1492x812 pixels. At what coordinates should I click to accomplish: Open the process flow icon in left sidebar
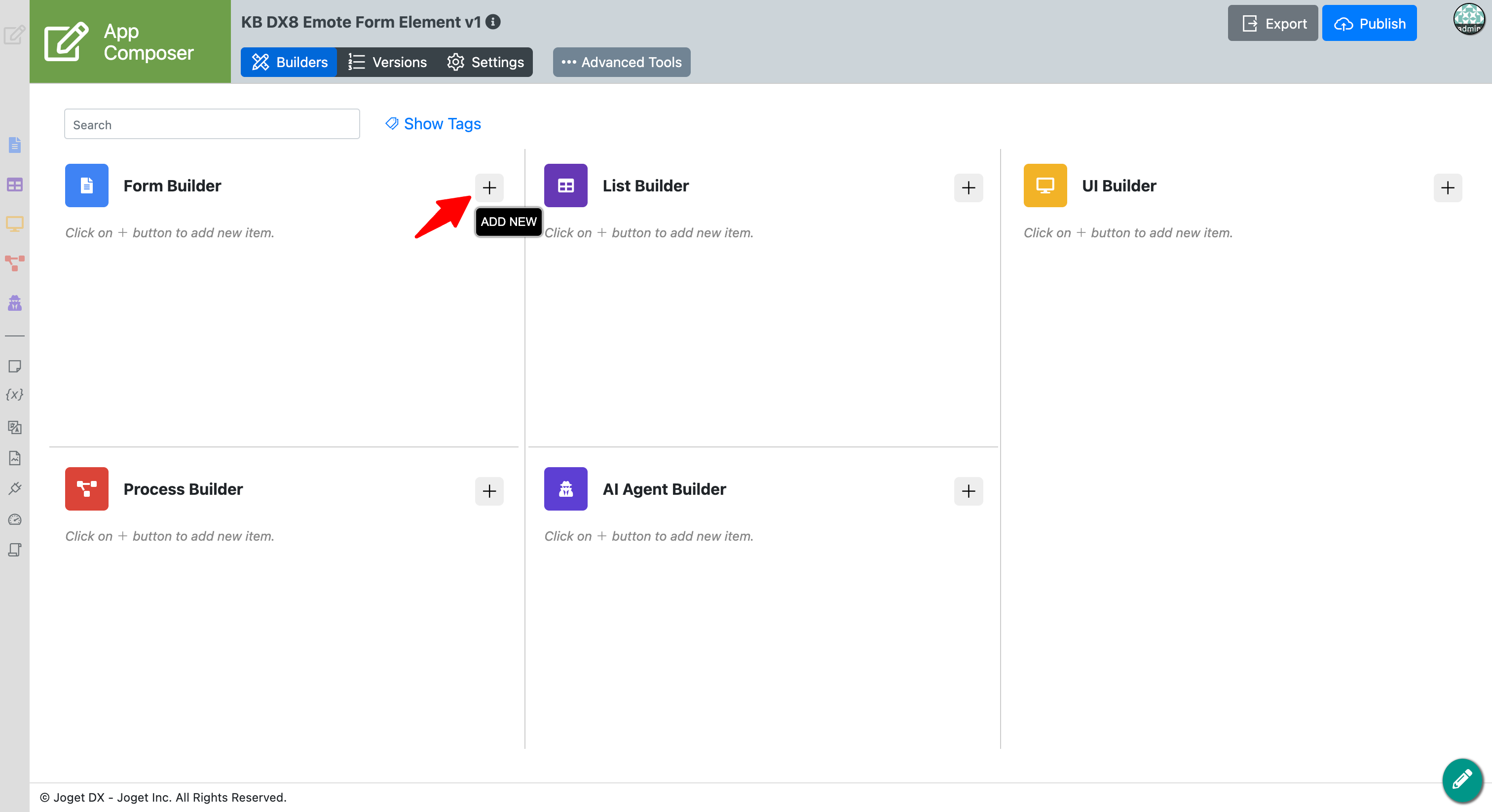tap(14, 263)
